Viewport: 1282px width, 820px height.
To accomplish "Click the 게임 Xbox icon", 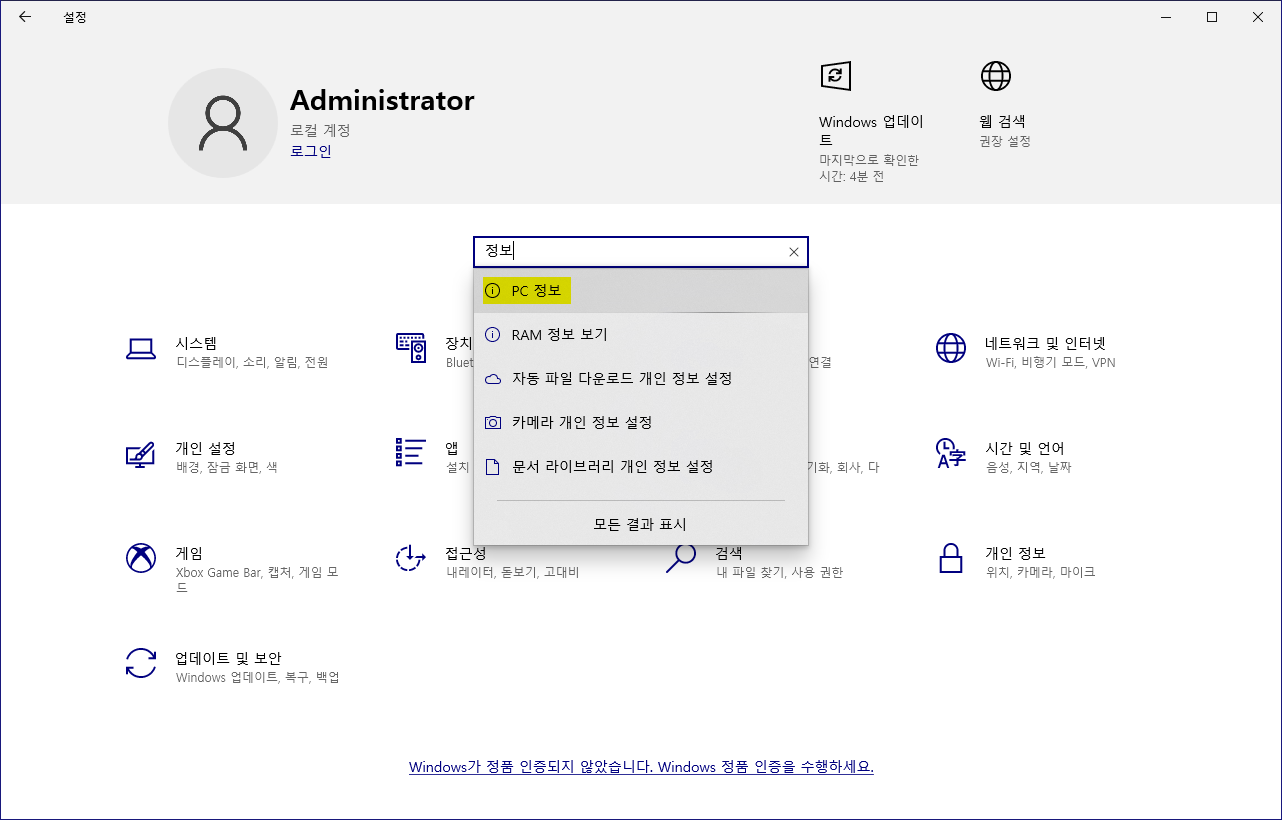I will click(x=141, y=558).
